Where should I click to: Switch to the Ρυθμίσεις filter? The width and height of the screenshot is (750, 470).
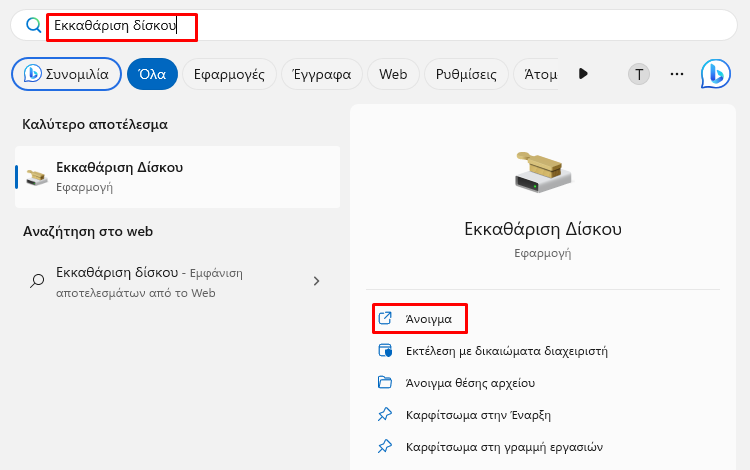(x=466, y=74)
